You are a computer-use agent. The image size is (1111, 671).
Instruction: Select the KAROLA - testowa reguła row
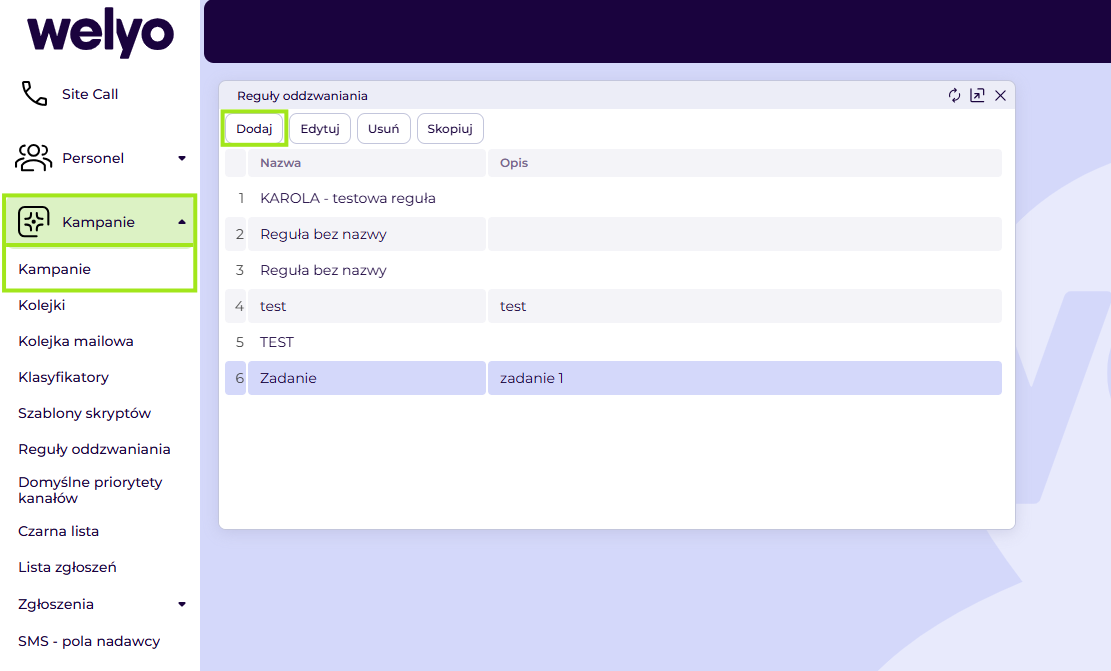pos(614,198)
